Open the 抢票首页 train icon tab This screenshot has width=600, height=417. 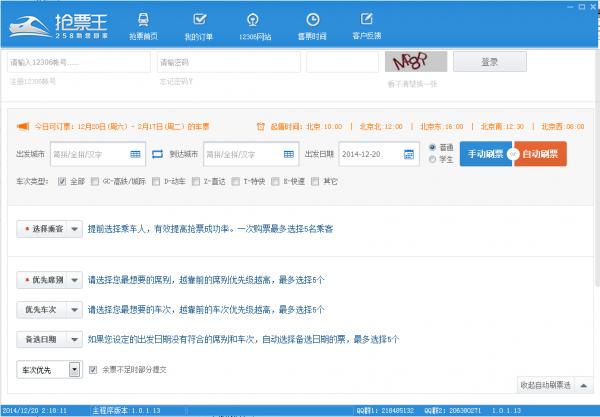[143, 20]
